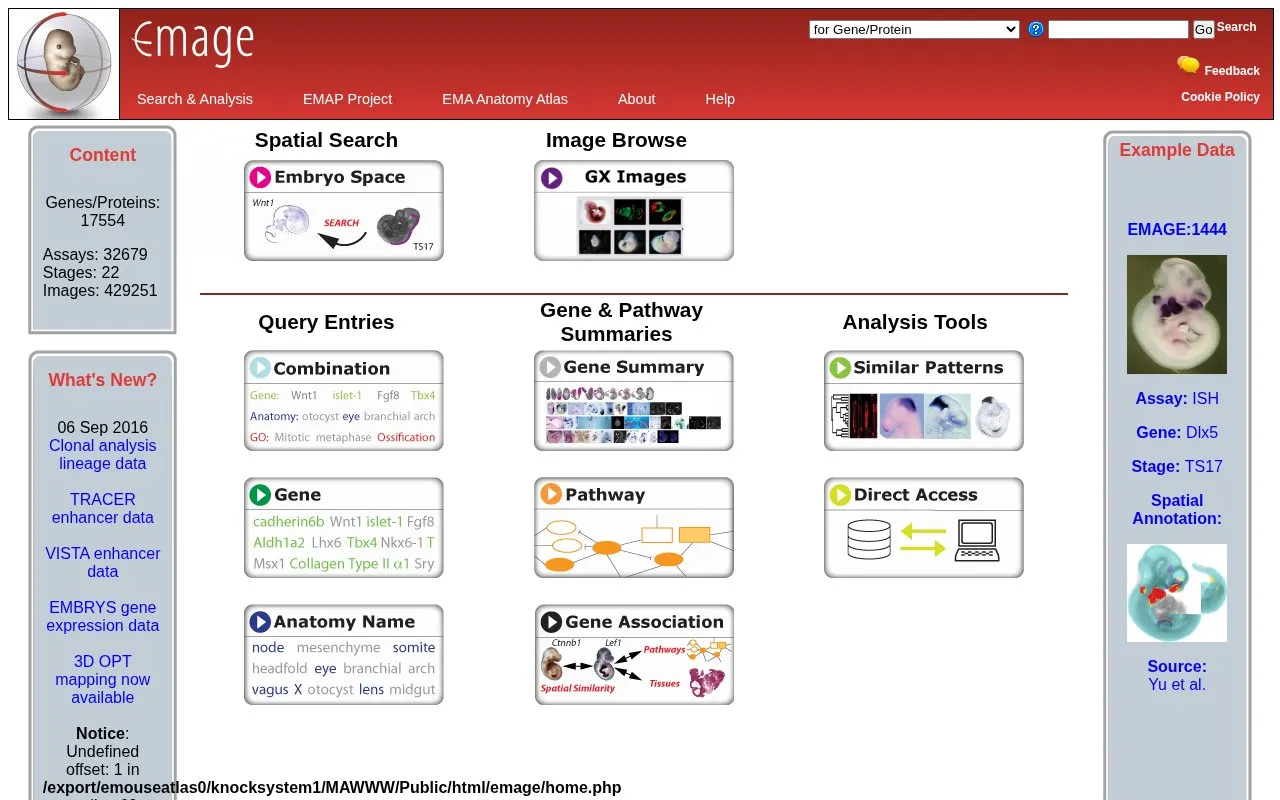Screen dimensions: 1280x800
Task: Open the Feedback link
Action: pos(1232,71)
